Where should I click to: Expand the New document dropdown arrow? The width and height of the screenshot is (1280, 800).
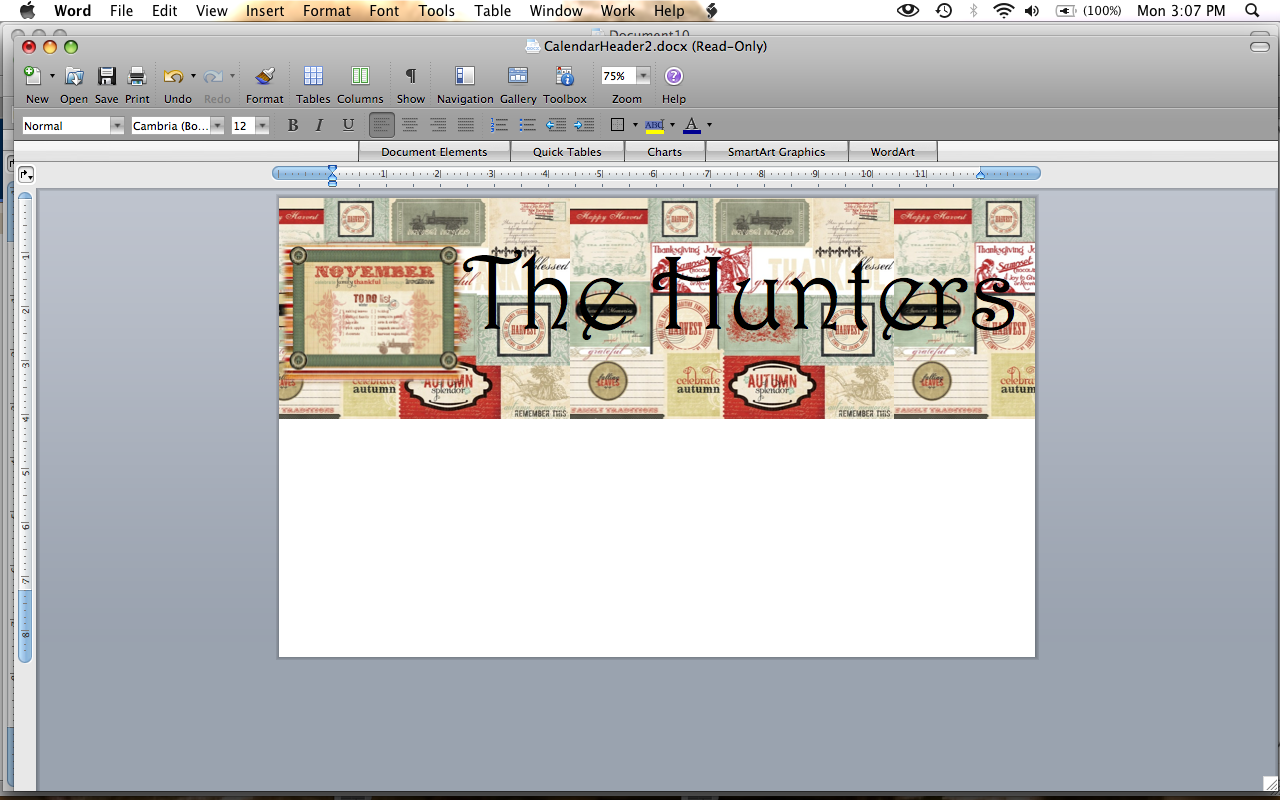[52, 76]
